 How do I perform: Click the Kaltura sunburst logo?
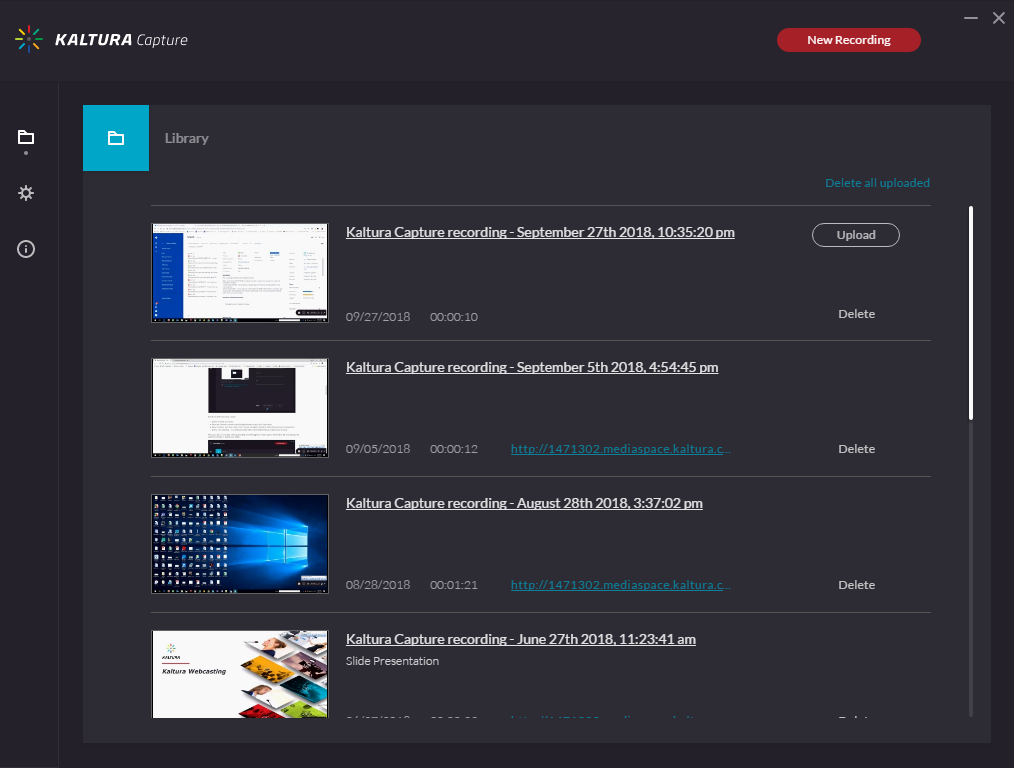point(28,39)
